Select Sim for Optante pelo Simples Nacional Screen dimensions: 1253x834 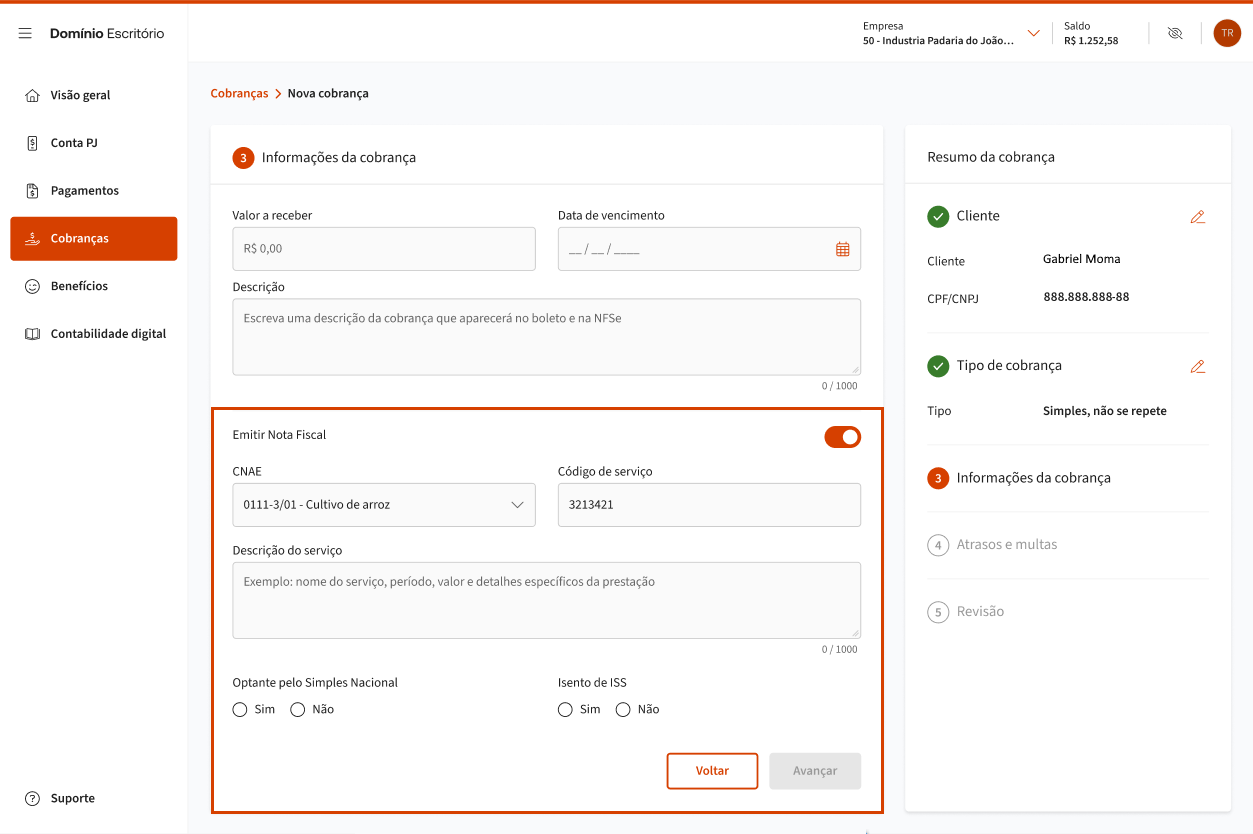[x=240, y=709]
